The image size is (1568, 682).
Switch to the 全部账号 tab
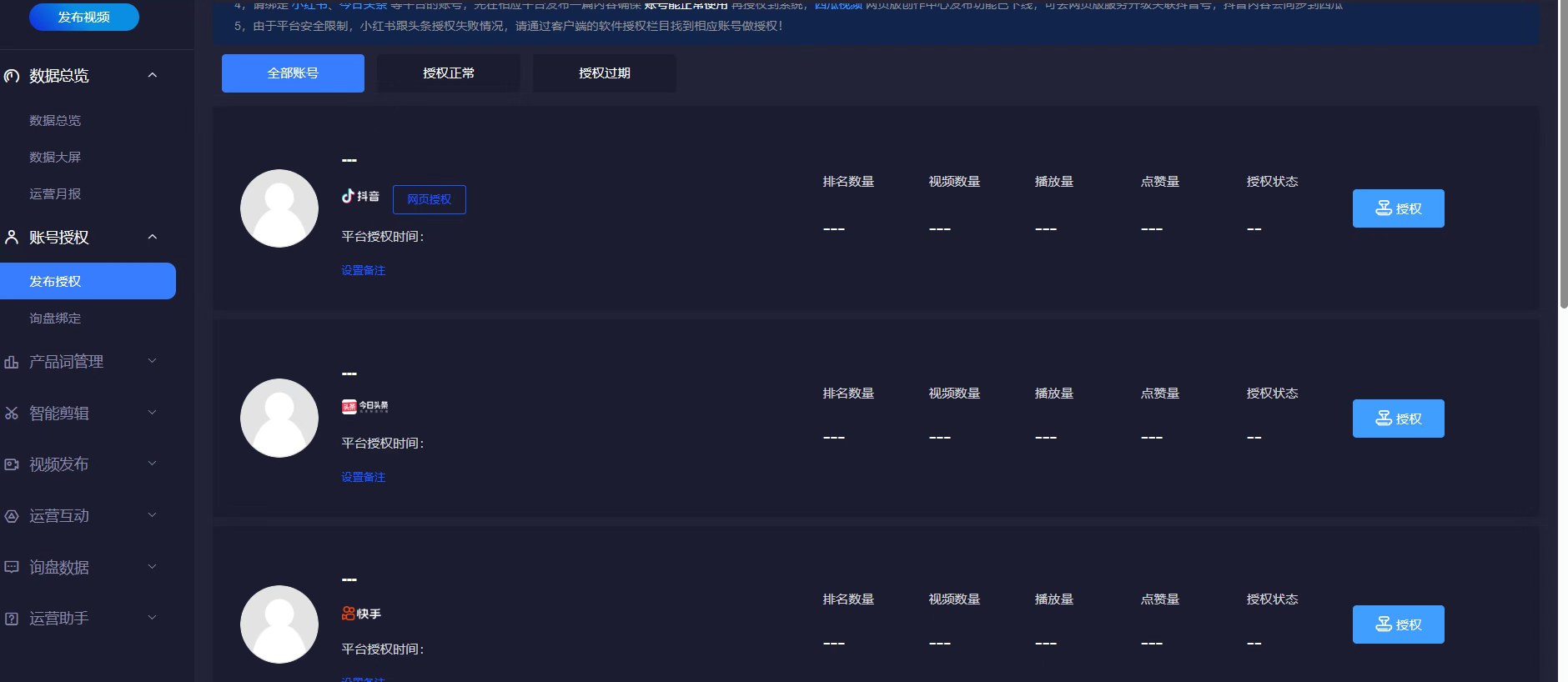pos(293,73)
